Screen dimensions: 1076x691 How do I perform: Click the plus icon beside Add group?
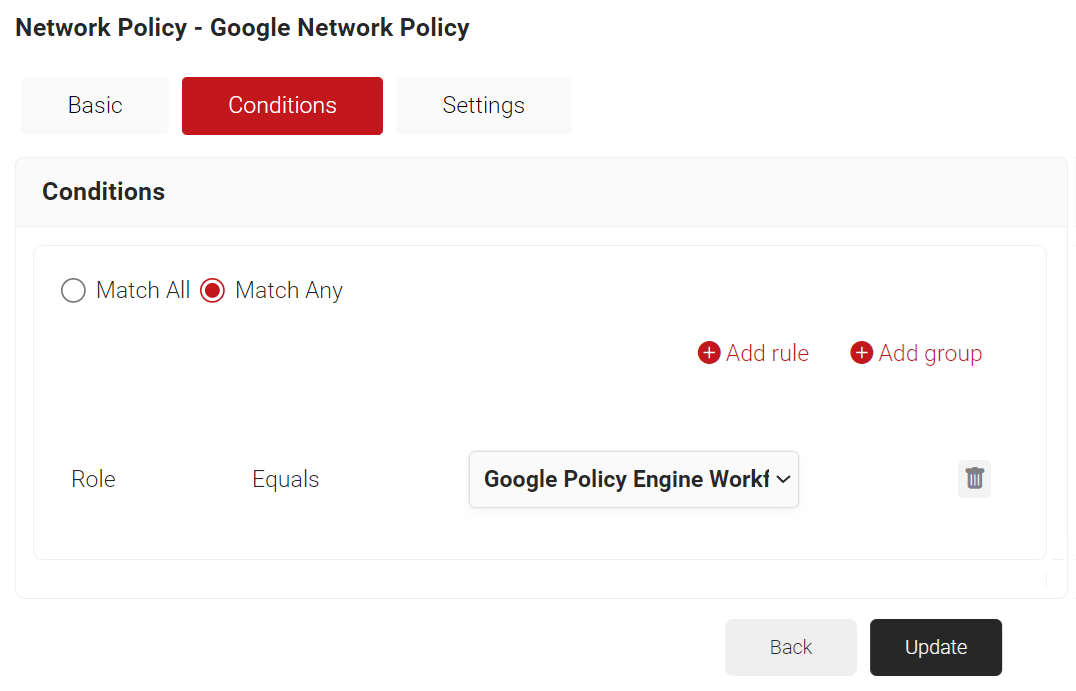tap(861, 353)
